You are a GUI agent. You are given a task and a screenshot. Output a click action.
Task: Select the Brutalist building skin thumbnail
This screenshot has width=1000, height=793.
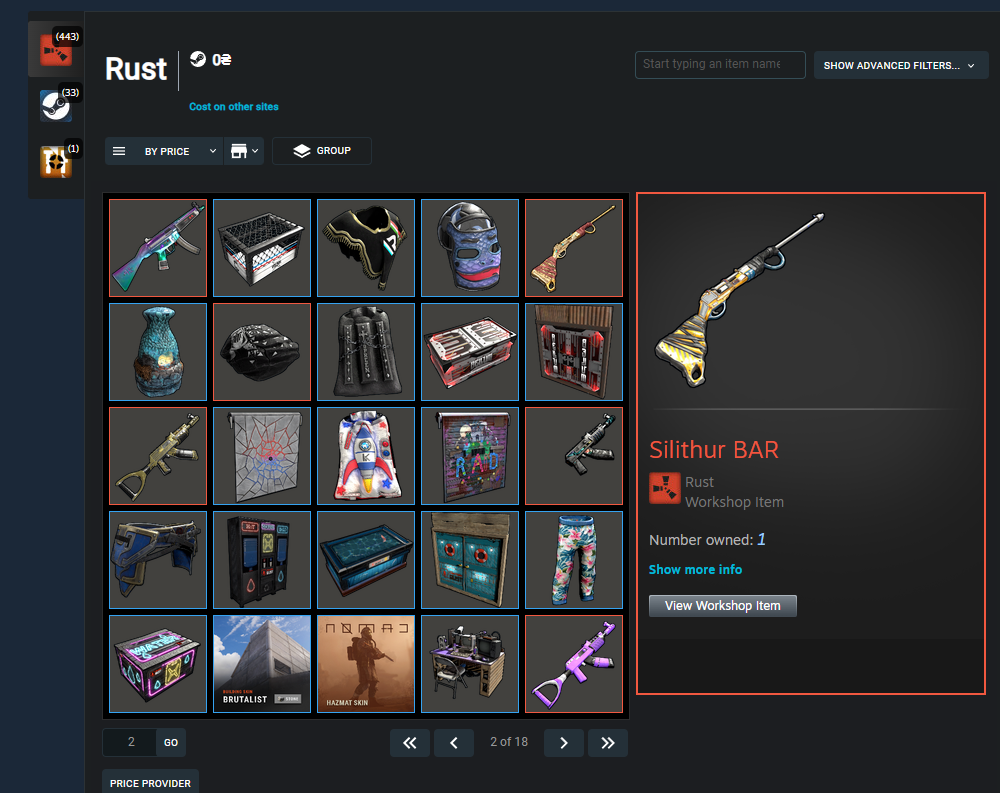click(262, 663)
